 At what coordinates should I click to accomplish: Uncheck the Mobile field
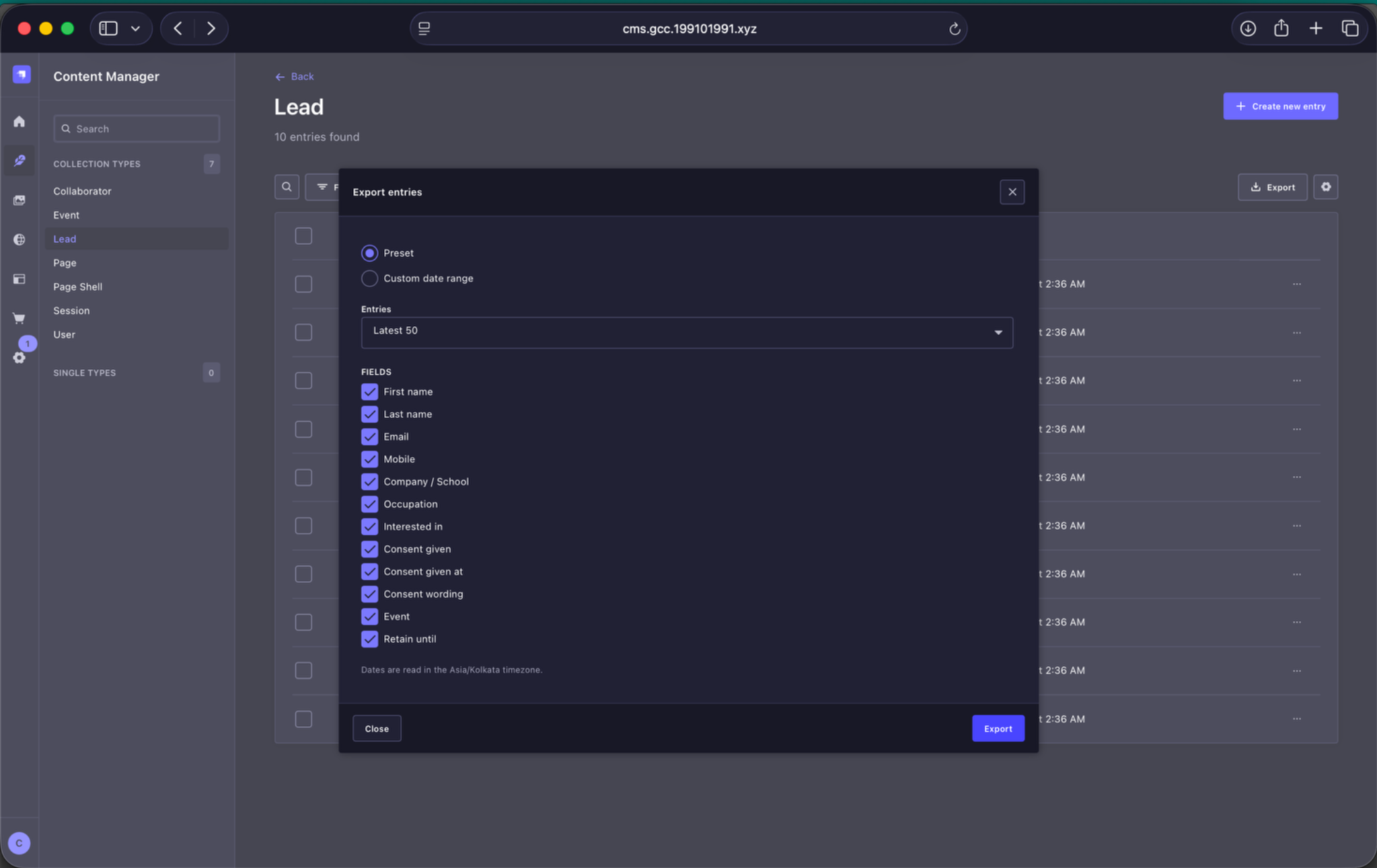[x=369, y=459]
